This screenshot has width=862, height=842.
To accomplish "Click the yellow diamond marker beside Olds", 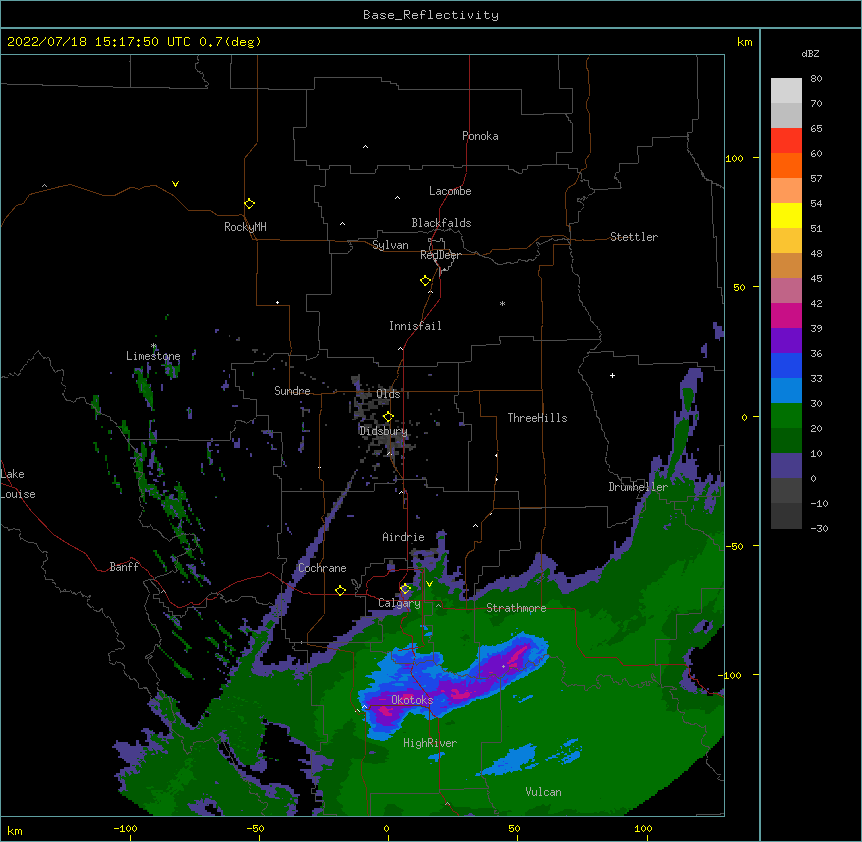I will (388, 416).
